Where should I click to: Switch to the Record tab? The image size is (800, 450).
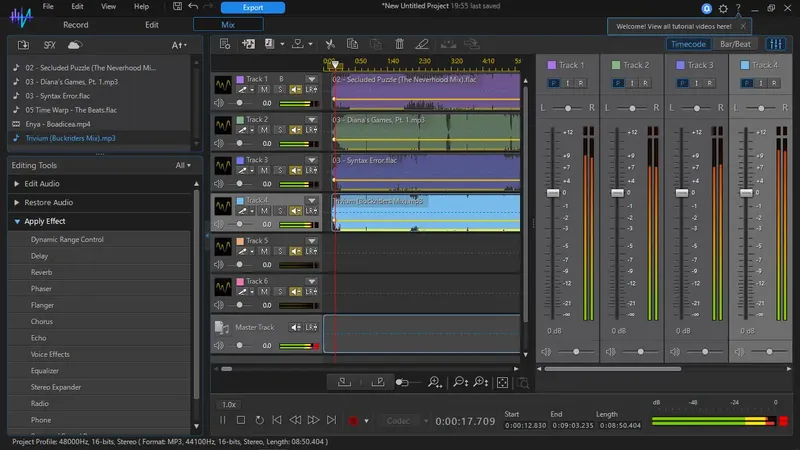tap(76, 24)
